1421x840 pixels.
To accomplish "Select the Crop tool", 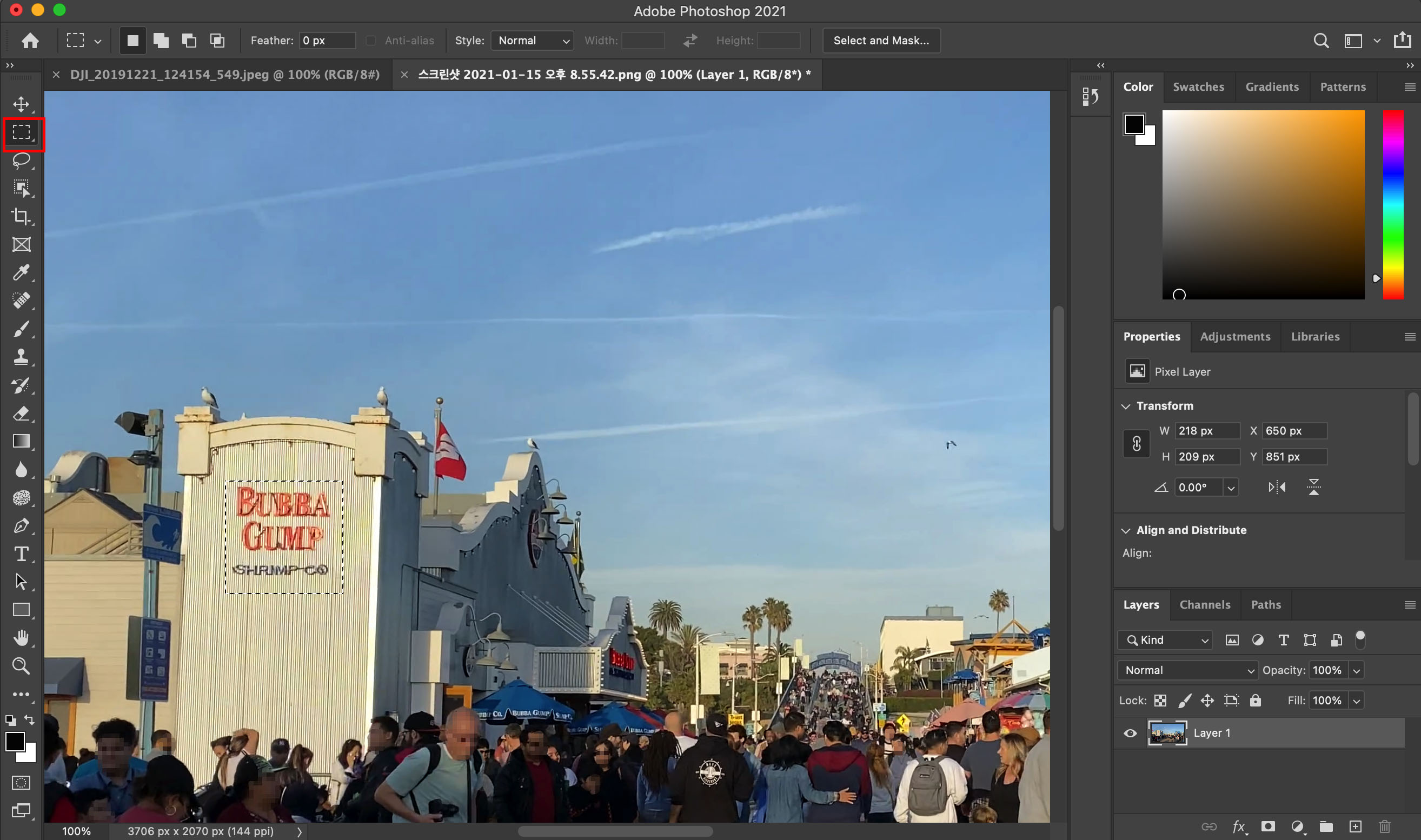I will [21, 216].
